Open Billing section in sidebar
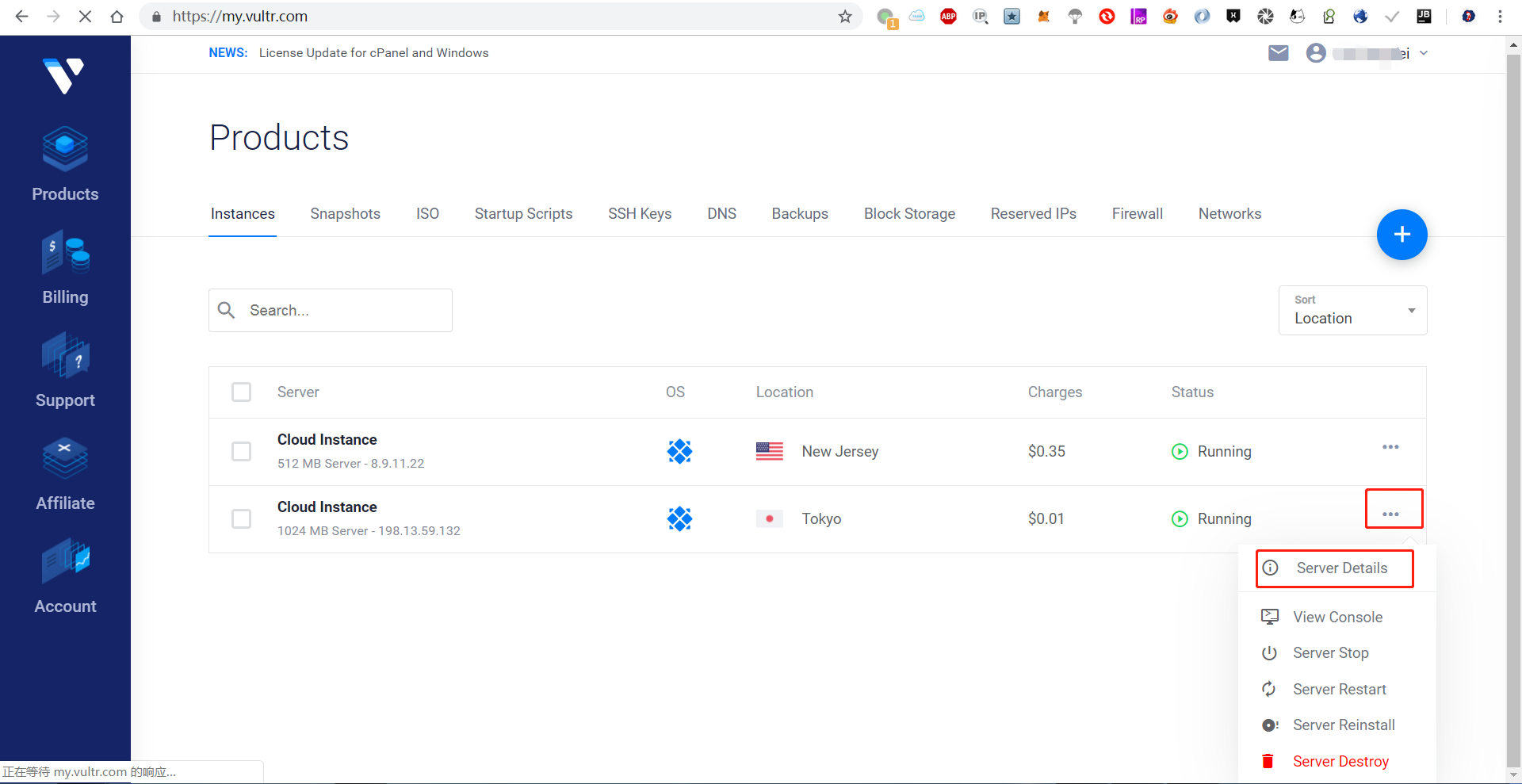The width and height of the screenshot is (1522, 784). pyautogui.click(x=65, y=268)
